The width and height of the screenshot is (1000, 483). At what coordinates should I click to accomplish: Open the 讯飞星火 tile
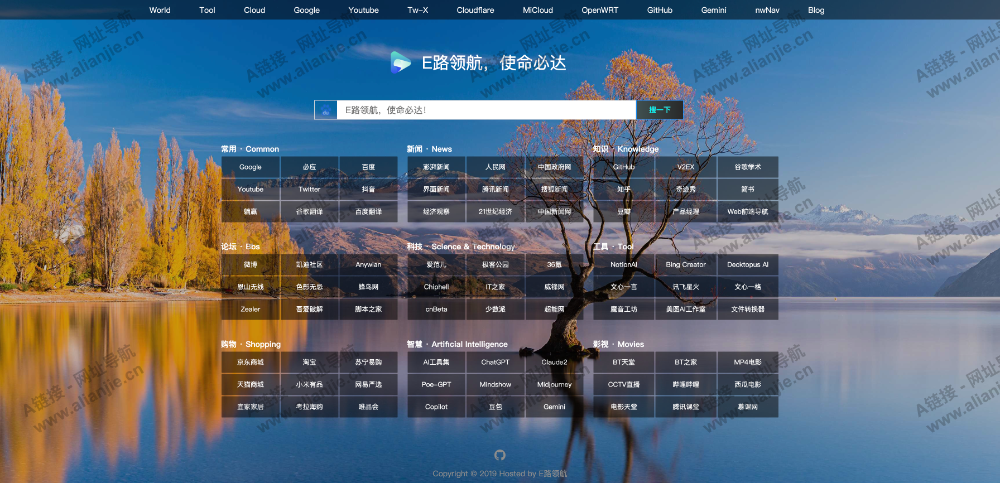[x=686, y=287]
